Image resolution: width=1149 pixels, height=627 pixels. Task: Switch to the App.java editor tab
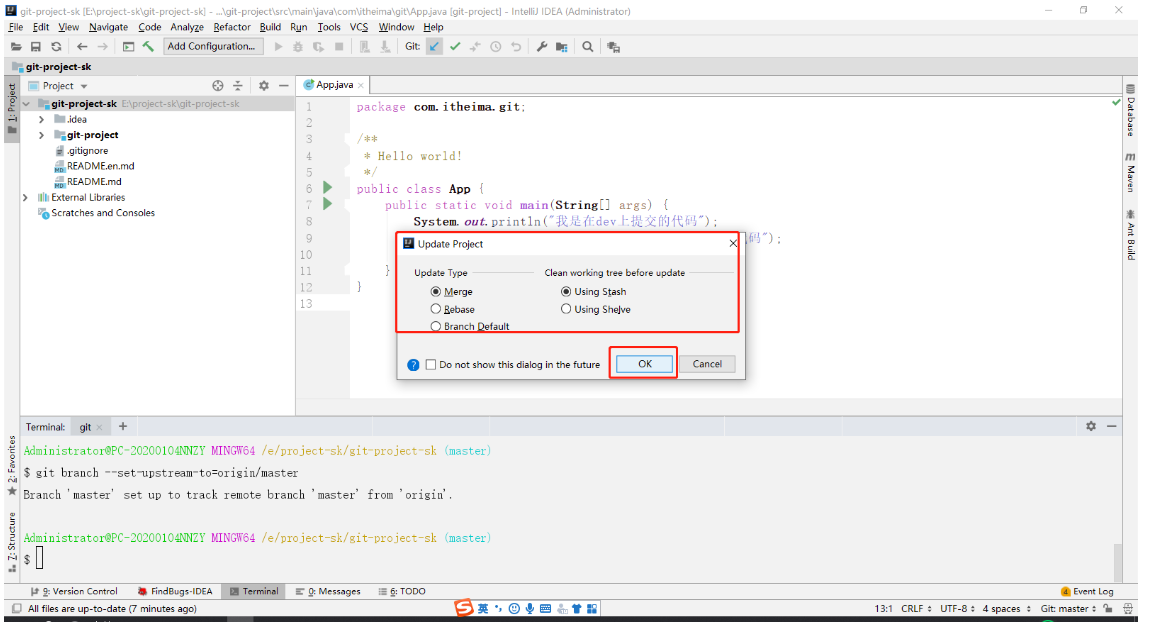[x=334, y=85]
